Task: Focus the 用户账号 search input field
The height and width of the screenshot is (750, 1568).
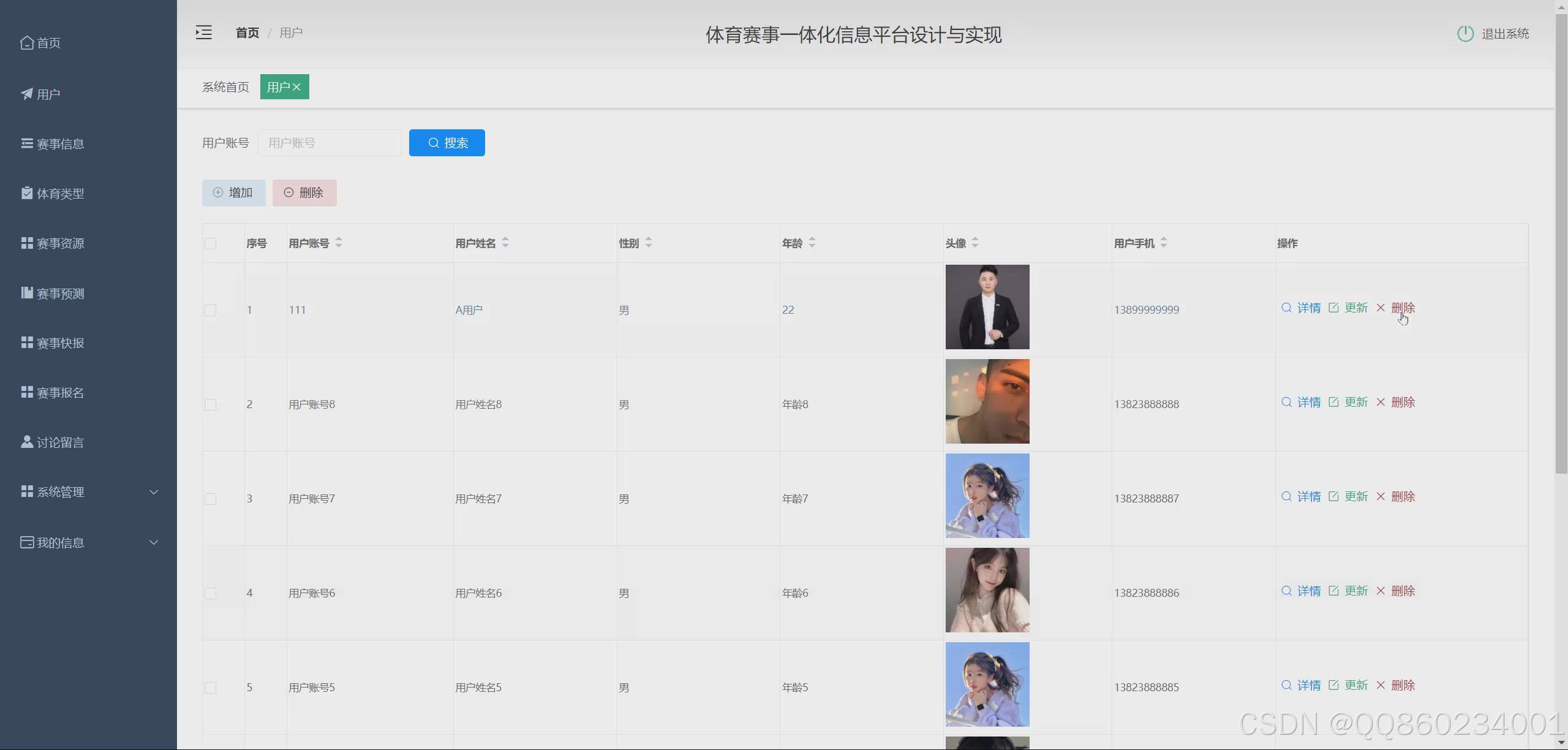Action: point(329,143)
